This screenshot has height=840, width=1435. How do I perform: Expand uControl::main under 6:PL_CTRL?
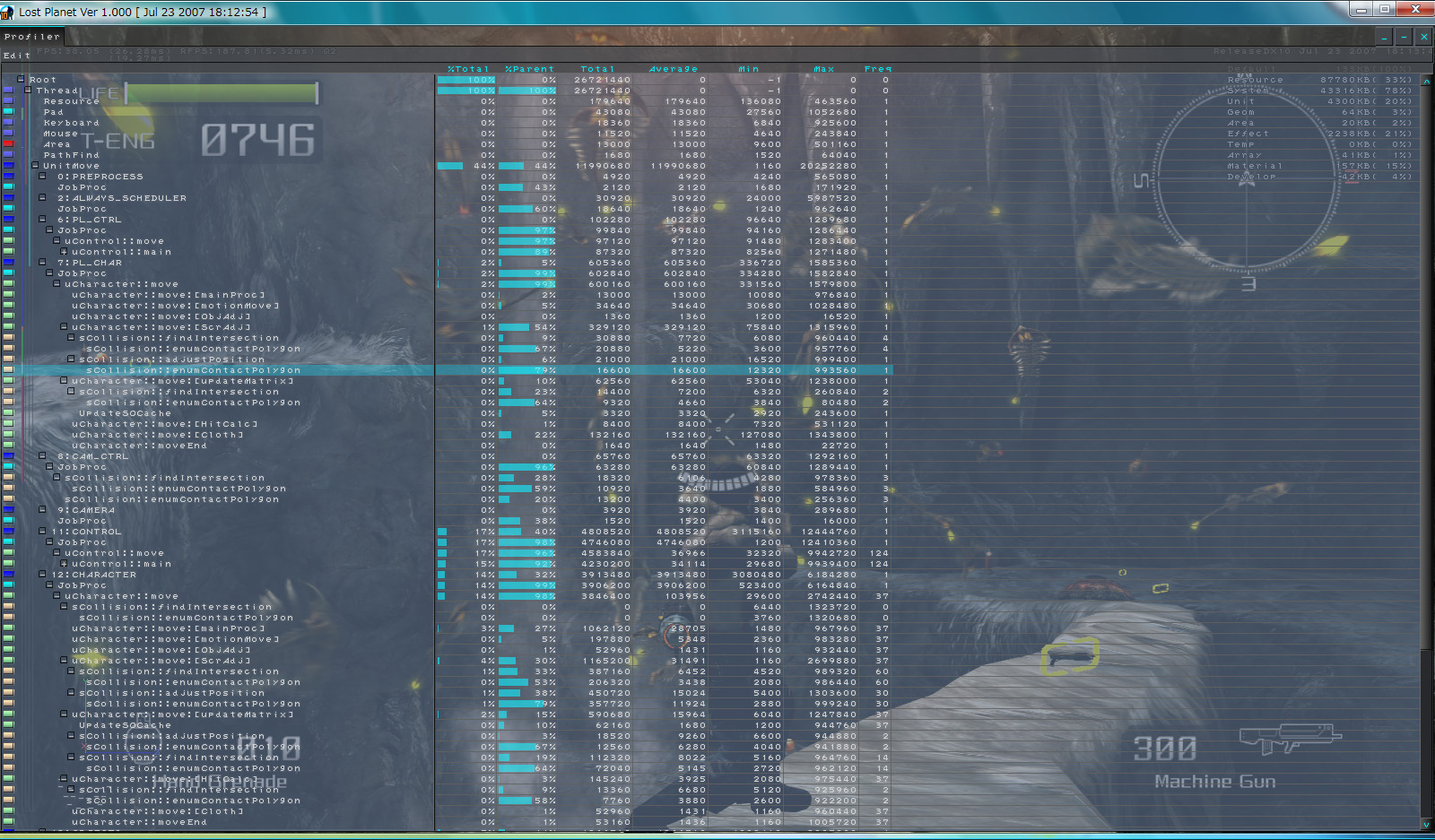click(x=64, y=251)
